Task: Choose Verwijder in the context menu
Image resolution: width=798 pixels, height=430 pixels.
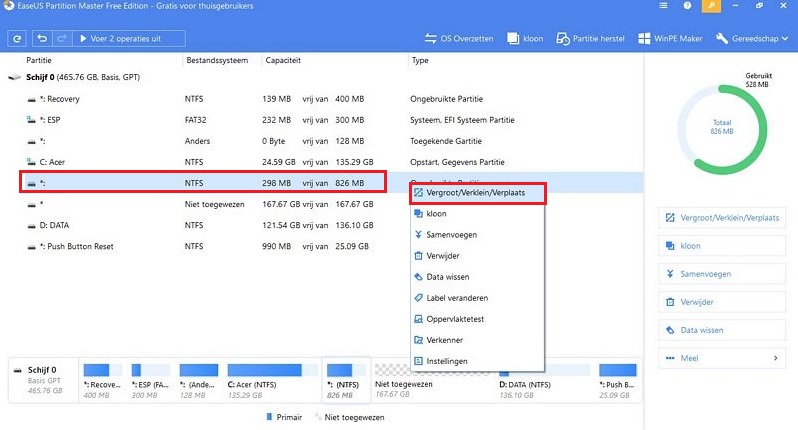Action: tap(477, 255)
